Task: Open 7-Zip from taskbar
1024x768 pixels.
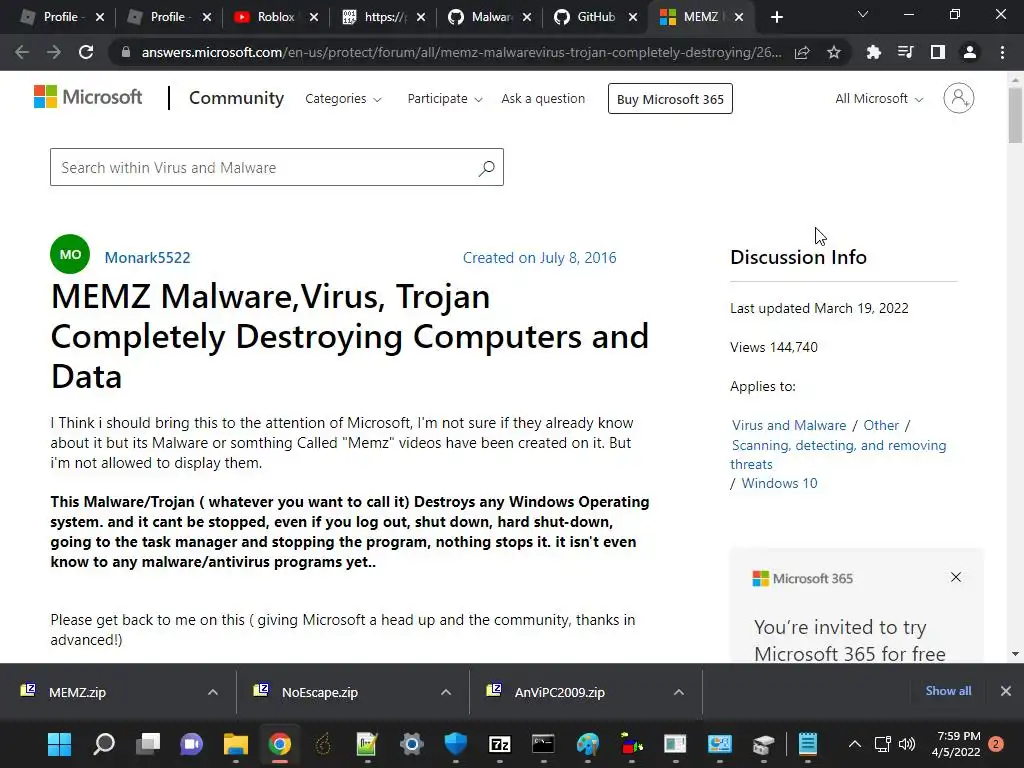Action: pos(500,744)
